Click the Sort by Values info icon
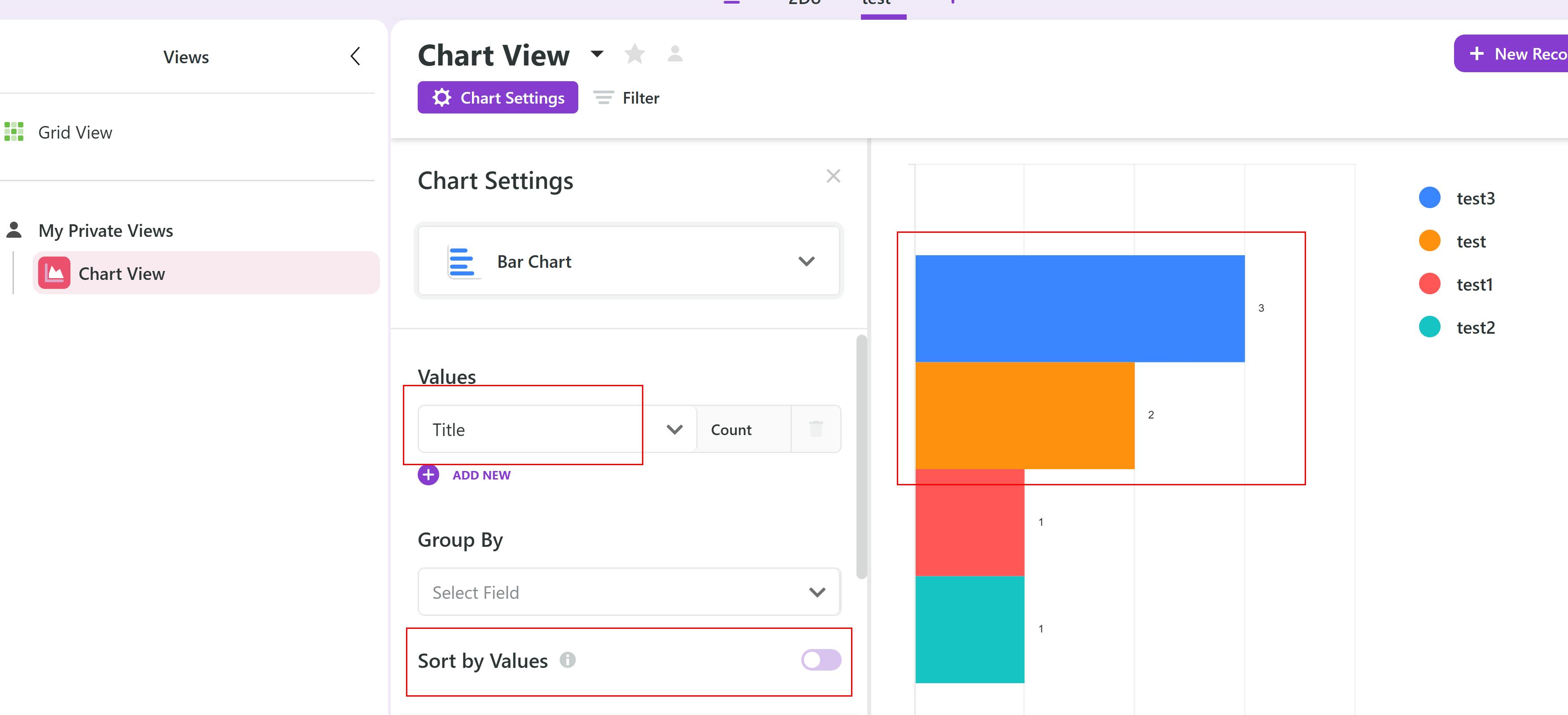 coord(567,660)
